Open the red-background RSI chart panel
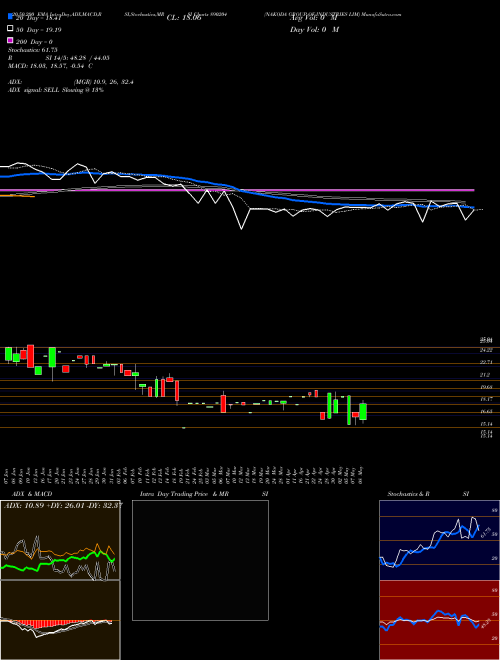The width and height of the screenshot is (500, 660). 439,620
